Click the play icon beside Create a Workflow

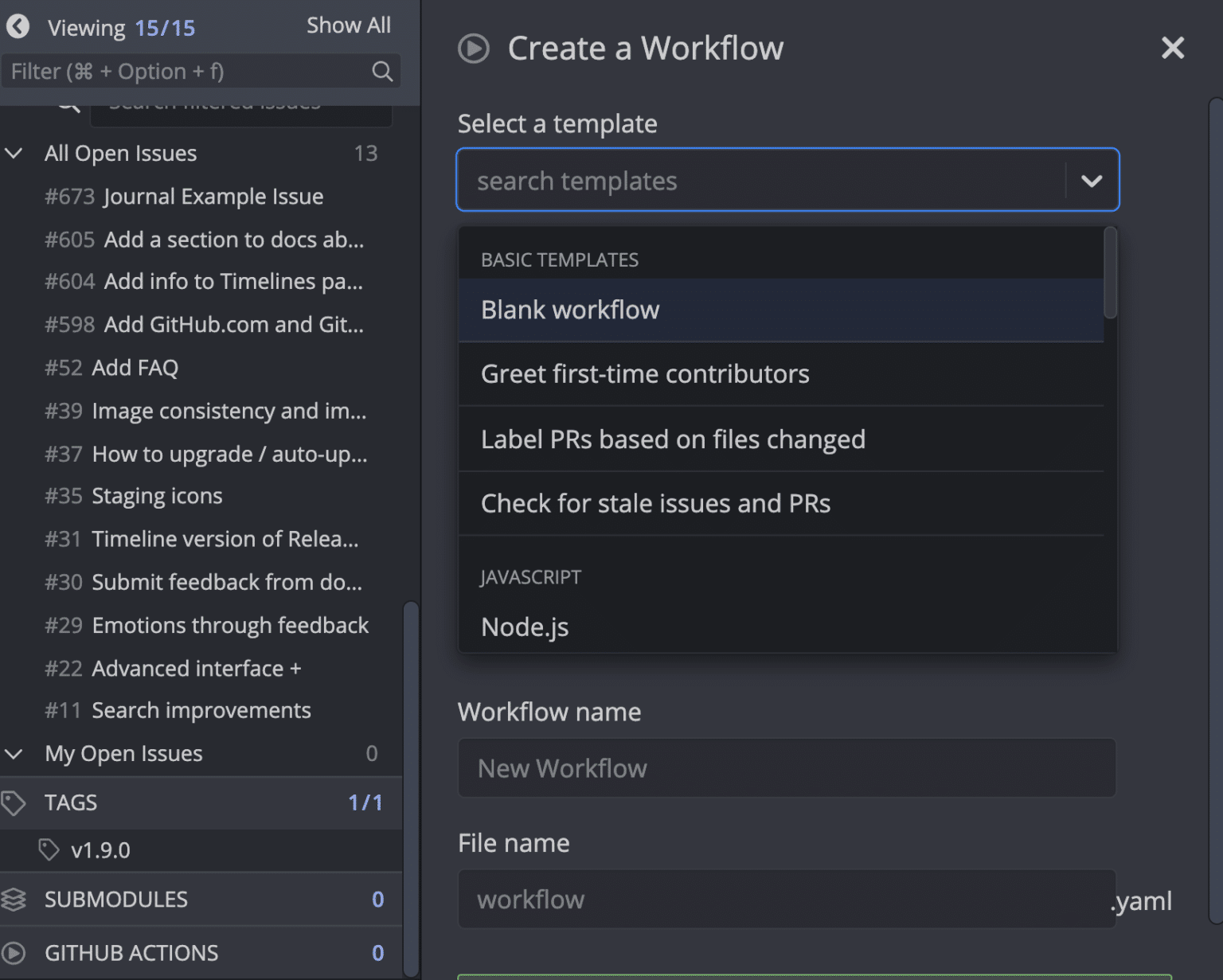474,49
